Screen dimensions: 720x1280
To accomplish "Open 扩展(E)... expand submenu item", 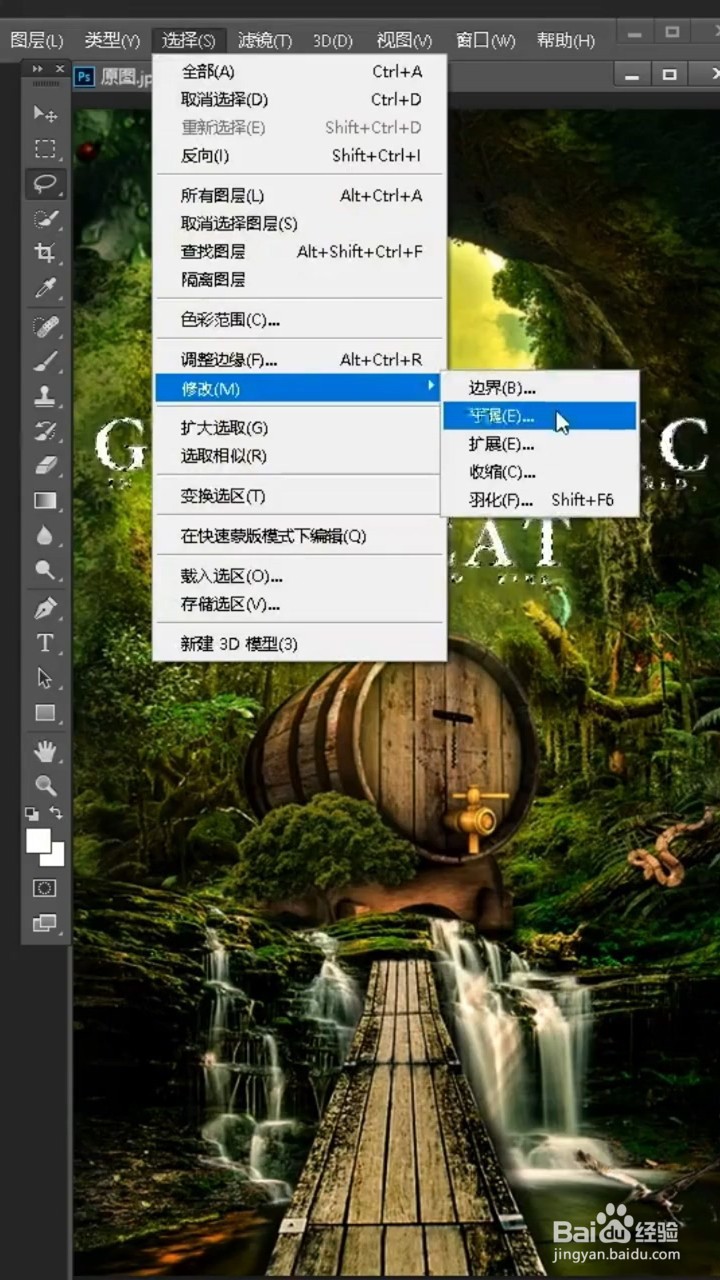I will [540, 444].
